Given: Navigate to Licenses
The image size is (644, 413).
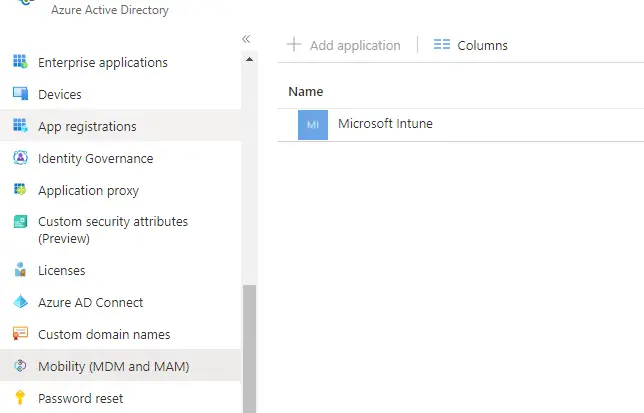Looking at the screenshot, I should (120, 270).
